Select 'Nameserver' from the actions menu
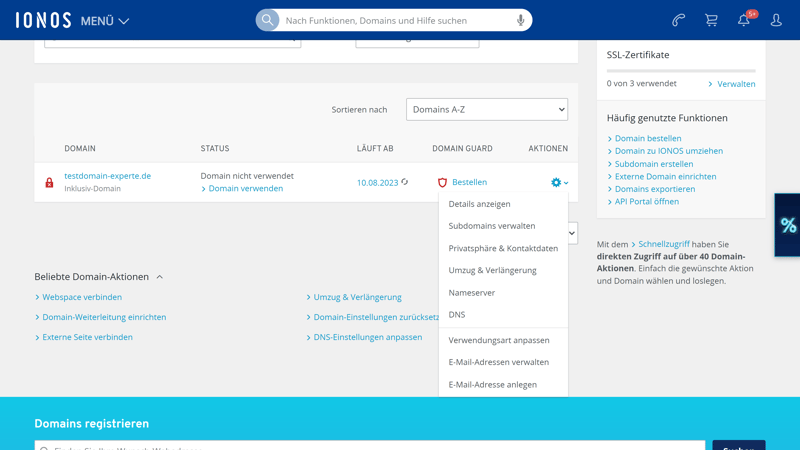 tap(472, 293)
